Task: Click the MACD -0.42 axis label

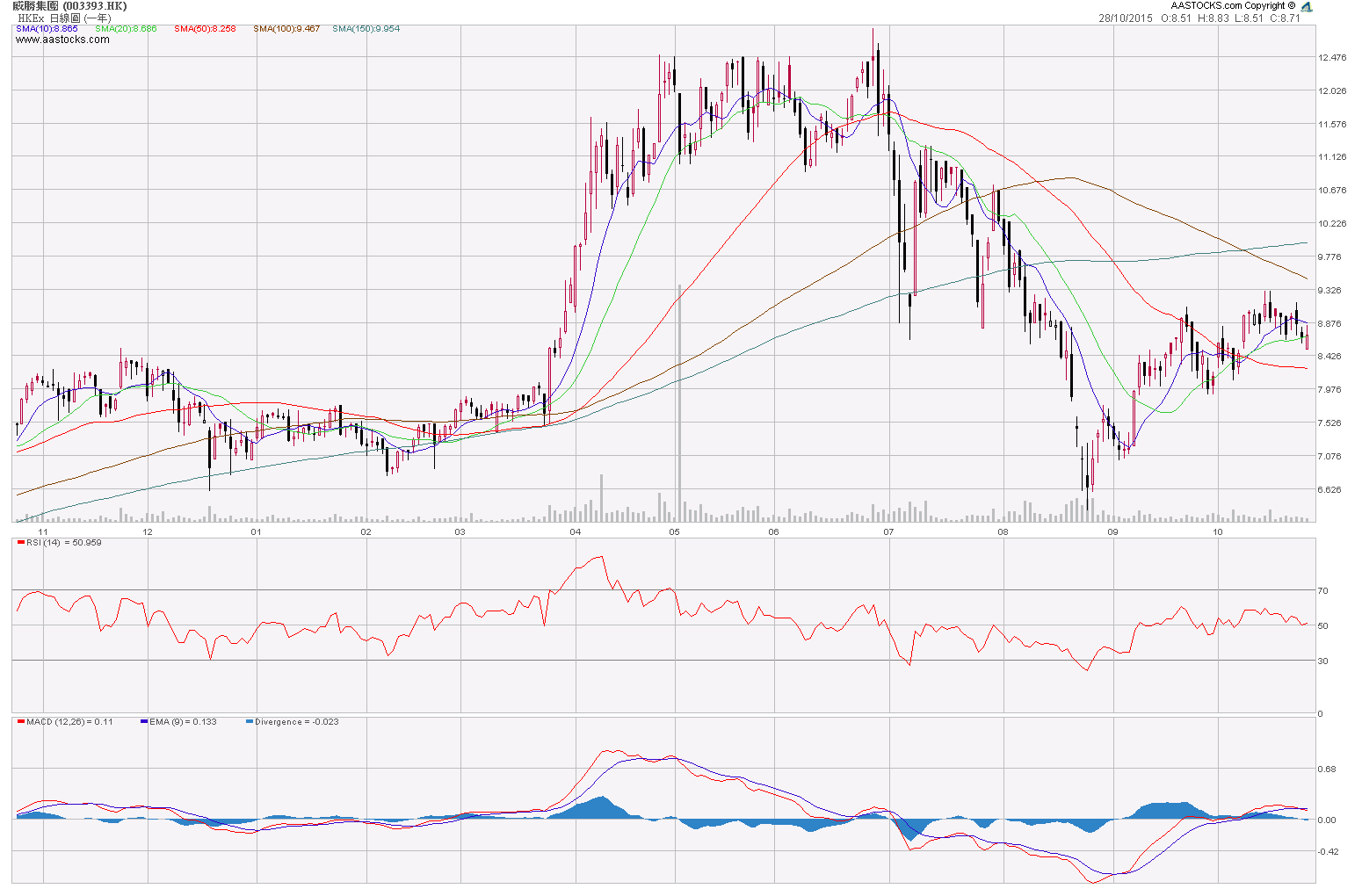Action: coord(1327,851)
